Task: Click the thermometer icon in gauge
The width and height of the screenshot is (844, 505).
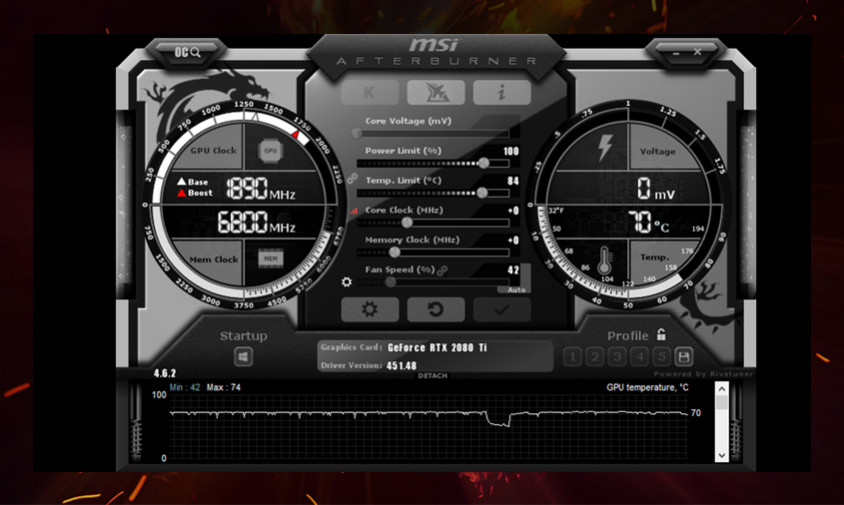Action: click(x=604, y=261)
